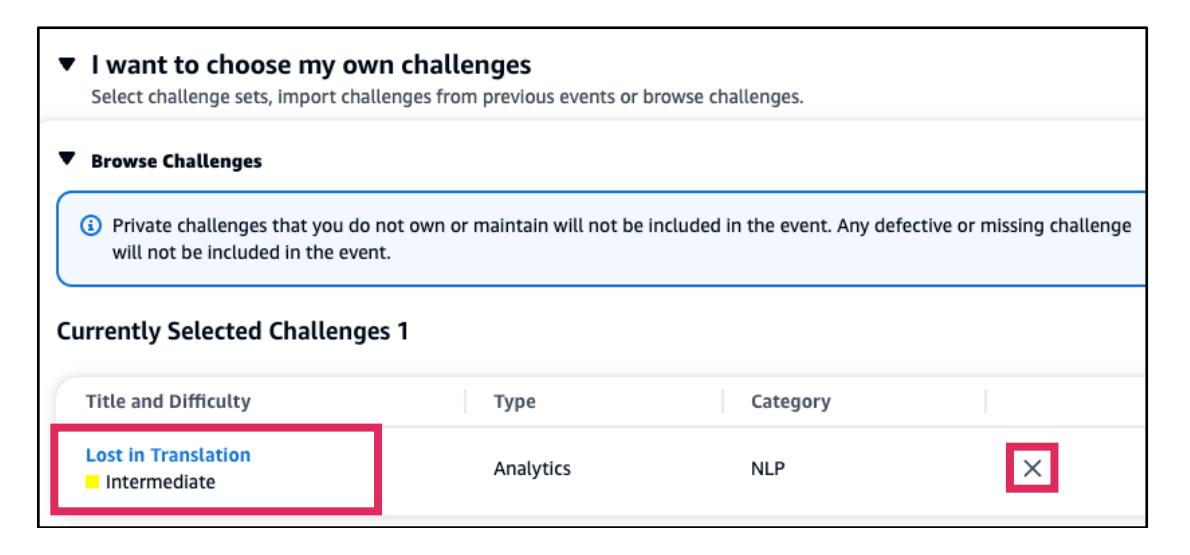The image size is (1190, 555).
Task: Click the Currently Selected Challenges heading
Action: click(x=232, y=333)
